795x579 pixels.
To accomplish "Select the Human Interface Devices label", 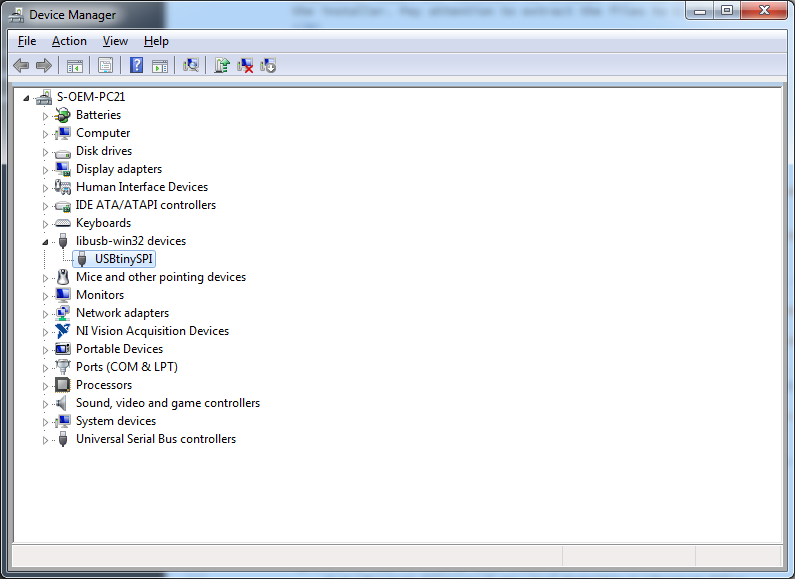I will click(142, 187).
